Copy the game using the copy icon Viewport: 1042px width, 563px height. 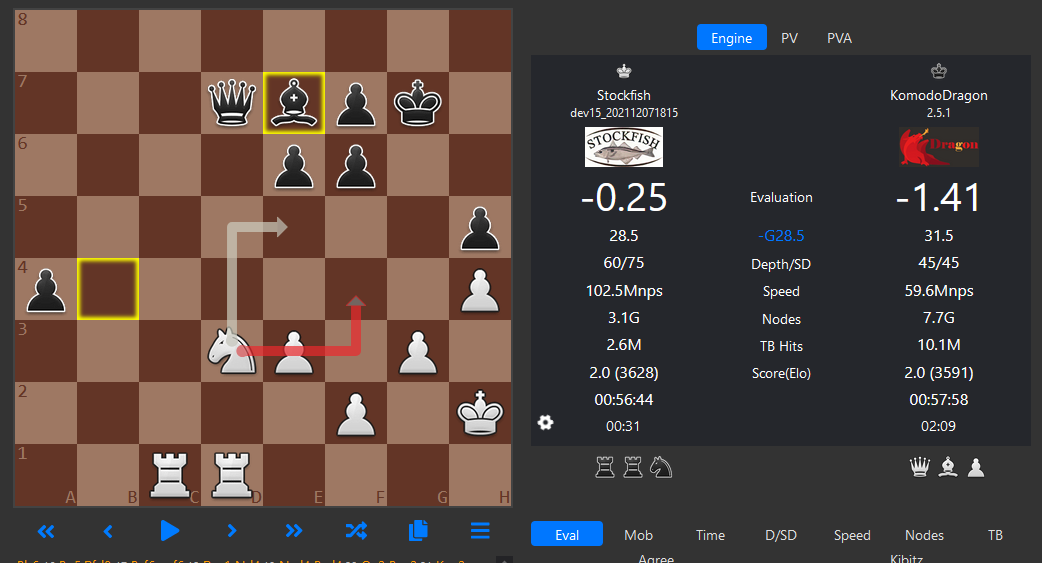[418, 530]
